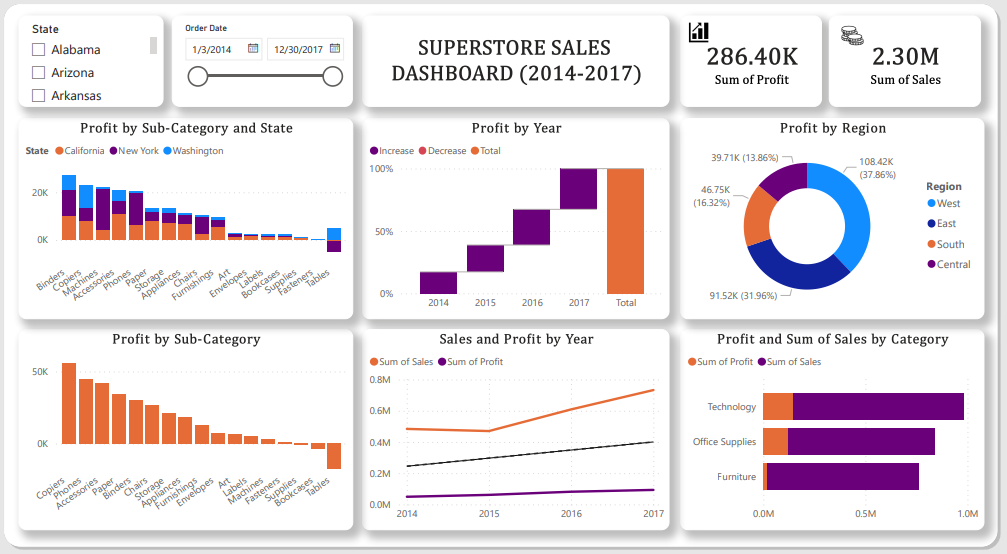Tick the Arizona checkbox

click(39, 73)
